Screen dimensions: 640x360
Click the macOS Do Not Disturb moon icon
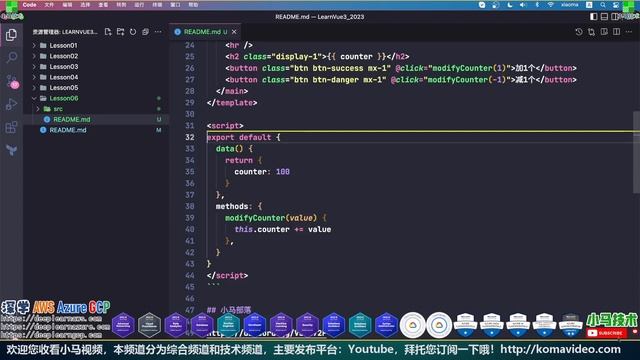510,5
